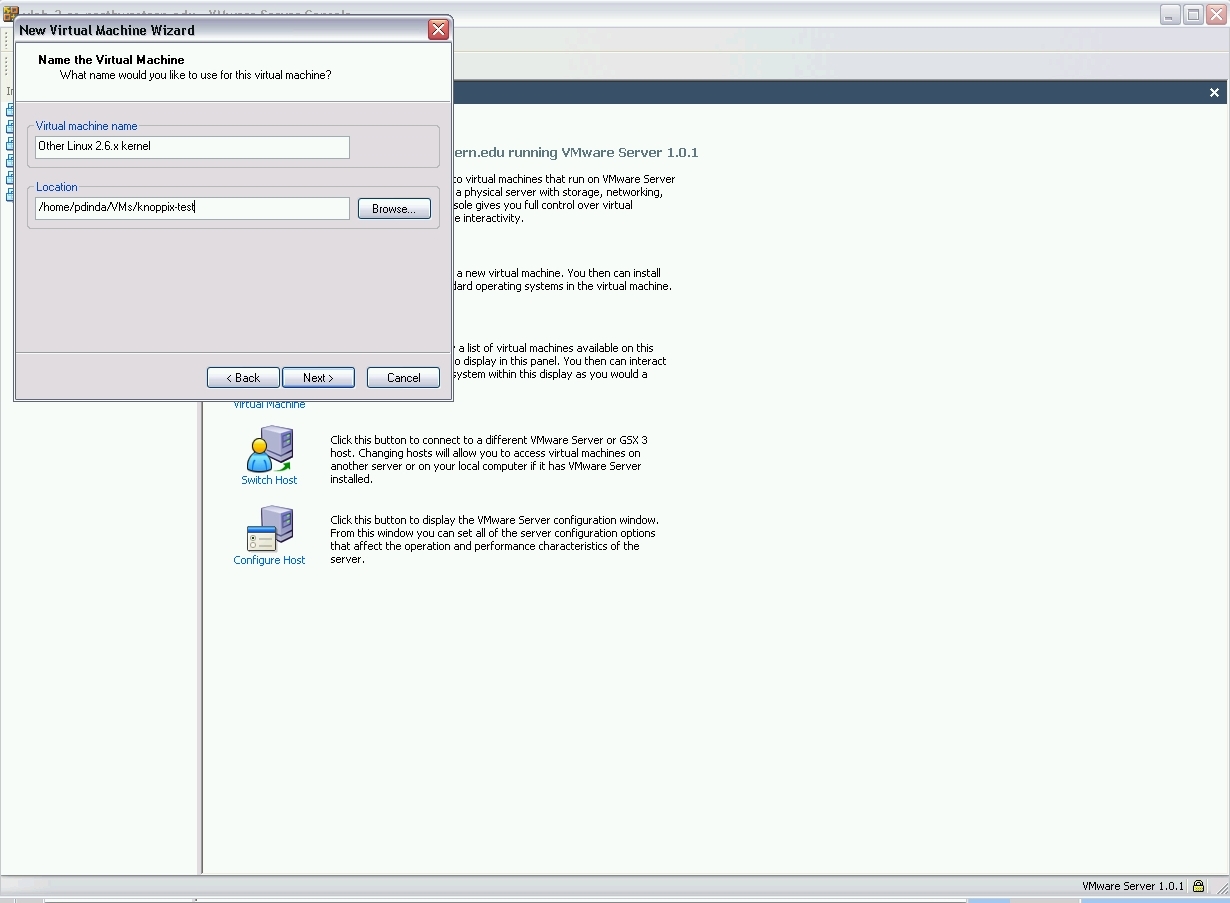This screenshot has width=1230, height=903.
Task: Maximize the VMware Server Console window
Action: pos(1193,14)
